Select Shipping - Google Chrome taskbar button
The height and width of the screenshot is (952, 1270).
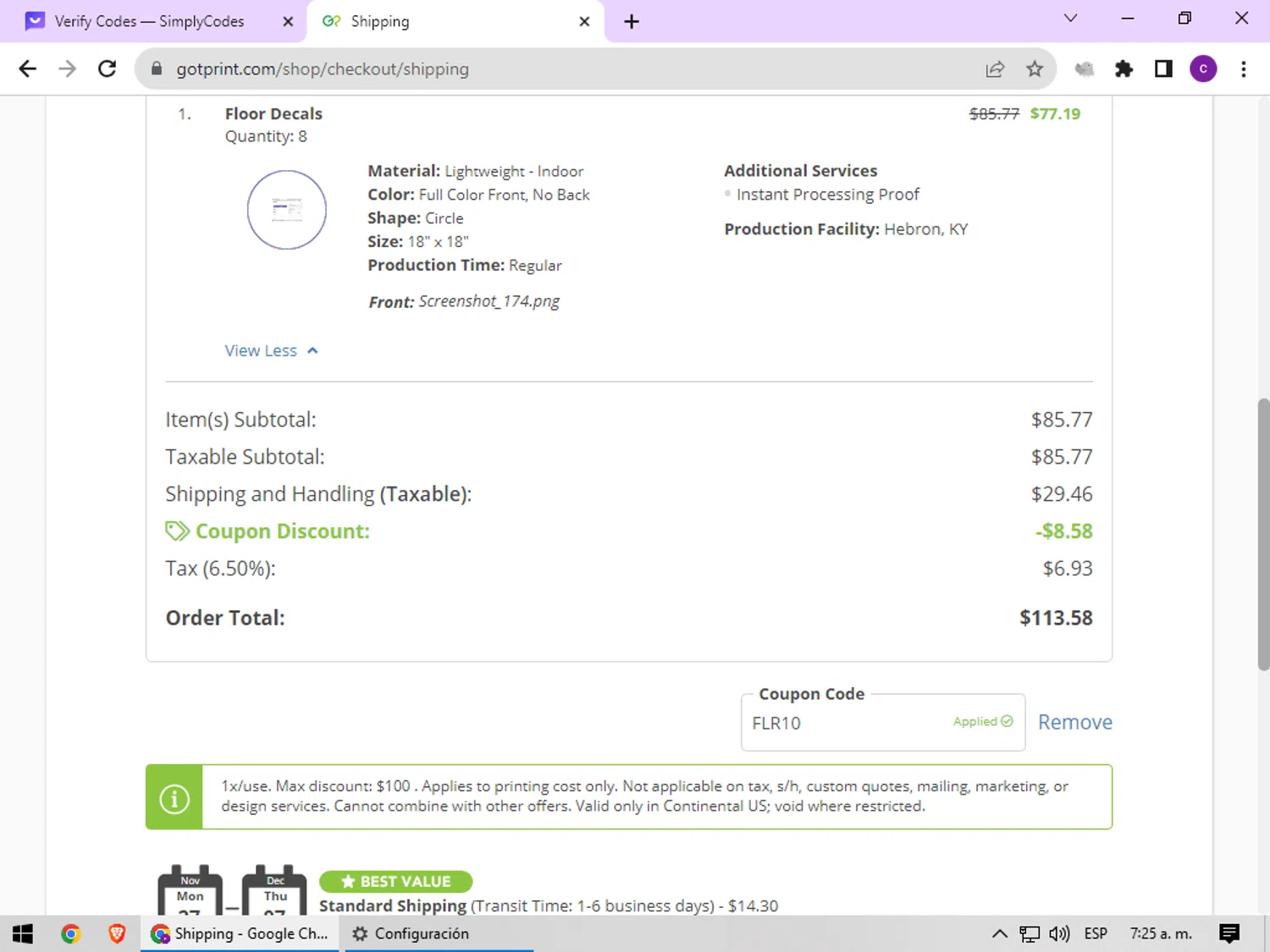pos(240,933)
